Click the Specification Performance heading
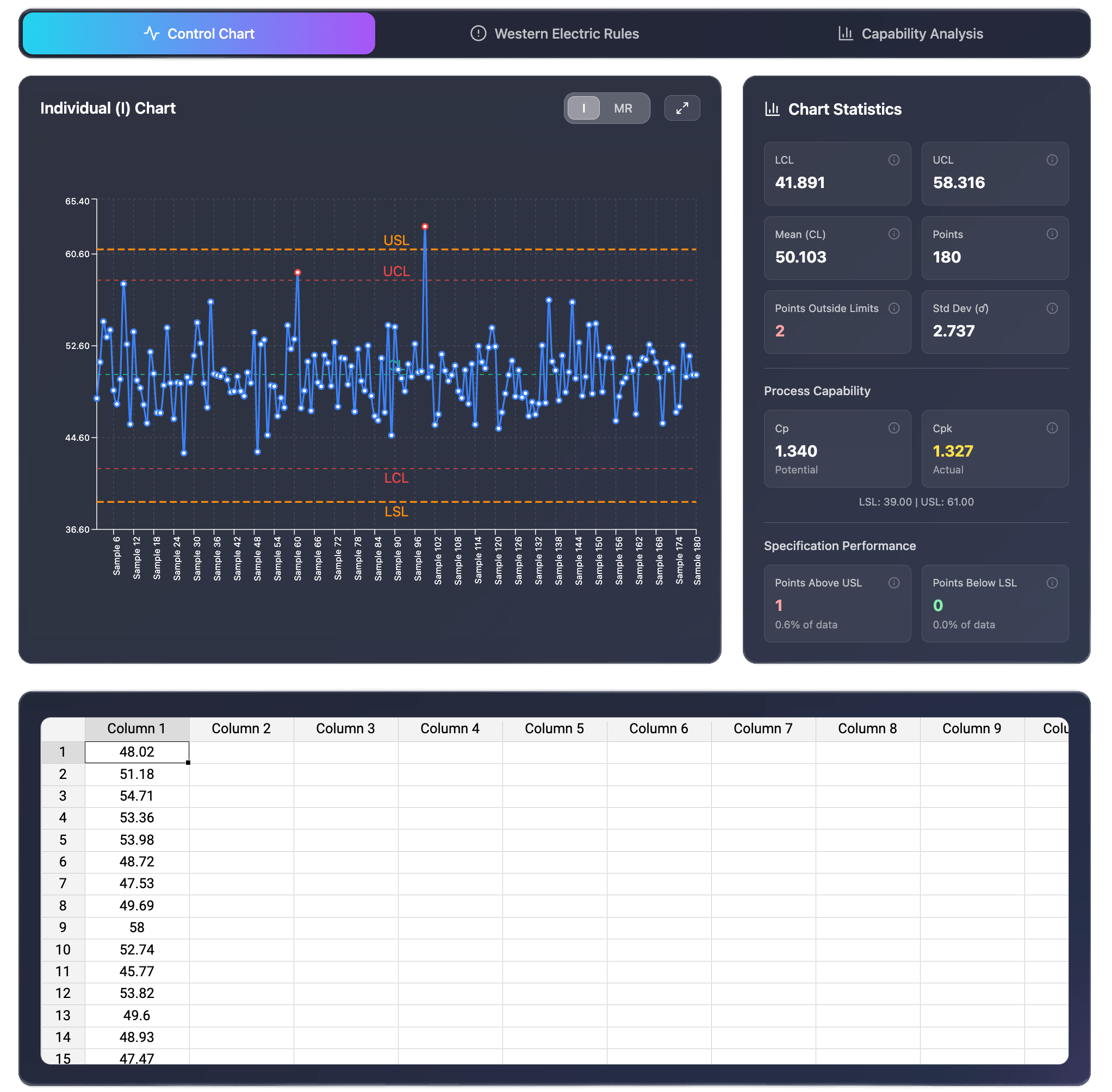1112x1092 pixels. 840,546
